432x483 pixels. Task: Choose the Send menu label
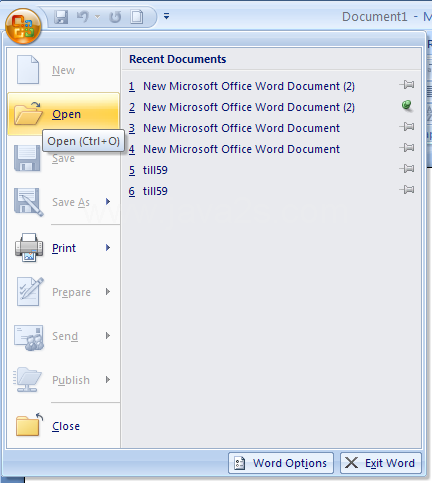(x=65, y=336)
